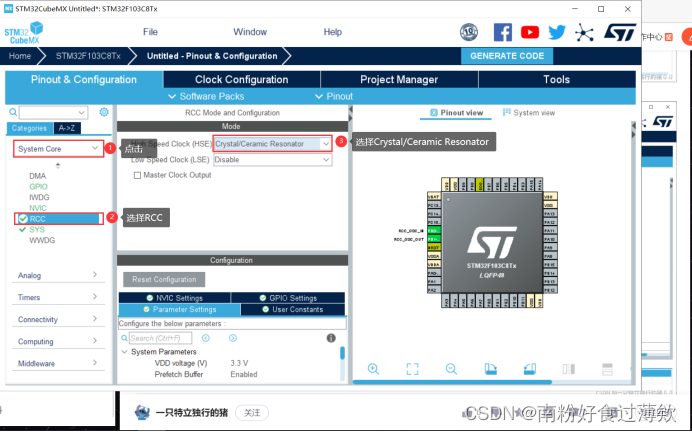Click the GENERATE CODE button
This screenshot has height=432, width=692.
pos(507,56)
